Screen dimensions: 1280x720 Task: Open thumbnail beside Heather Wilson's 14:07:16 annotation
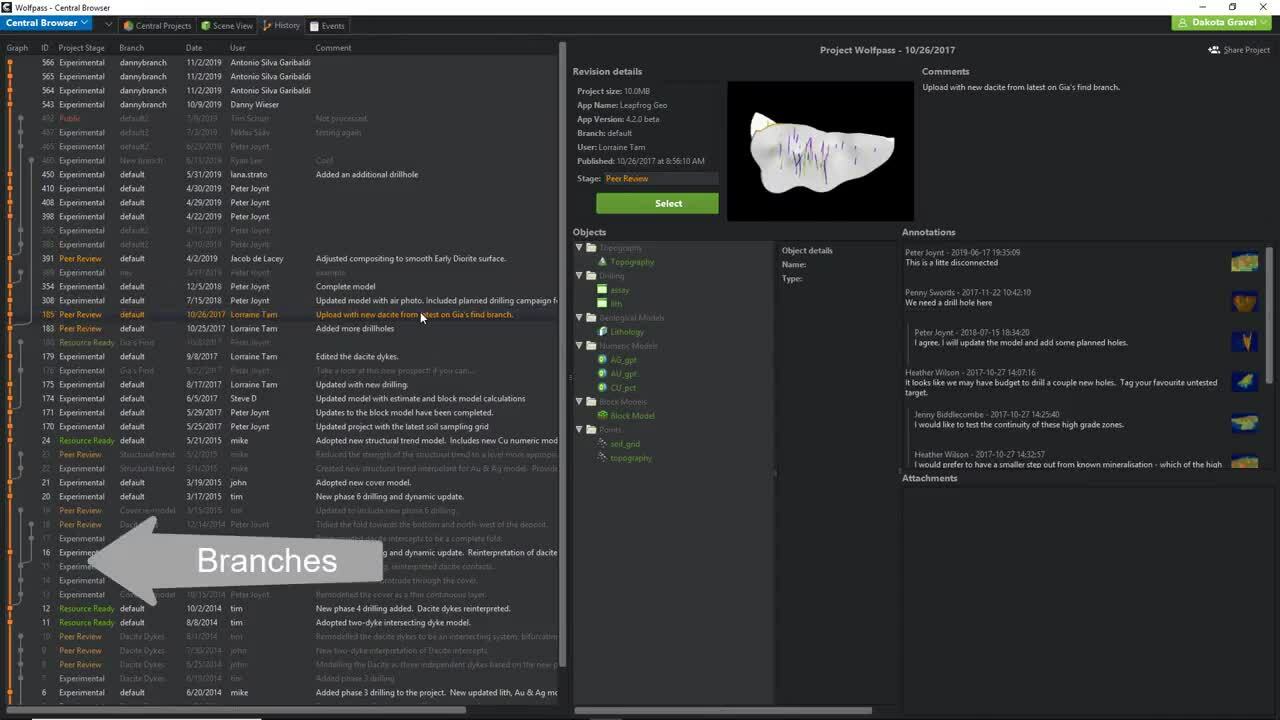[x=1245, y=382]
